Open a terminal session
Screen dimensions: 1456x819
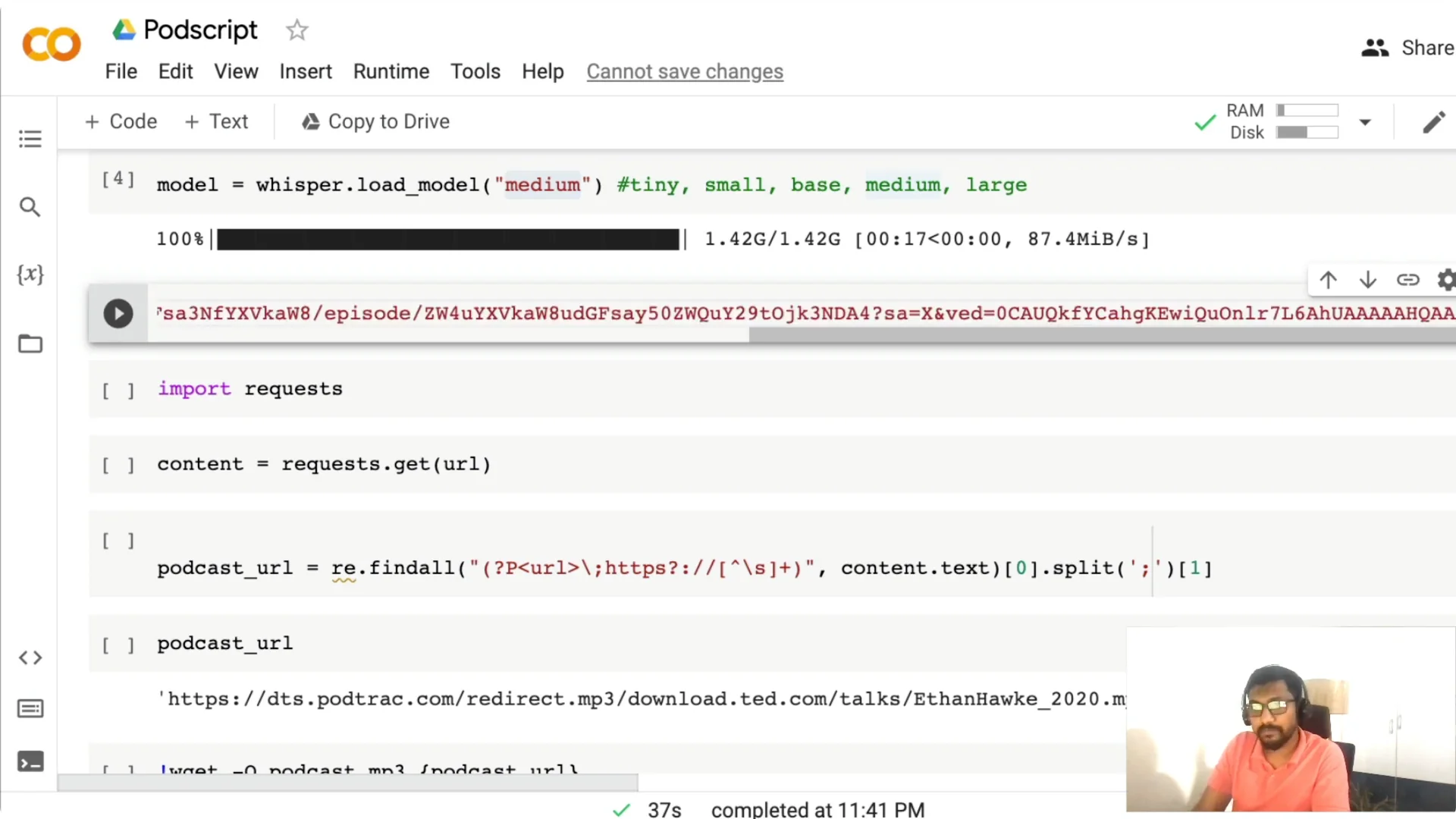(30, 762)
